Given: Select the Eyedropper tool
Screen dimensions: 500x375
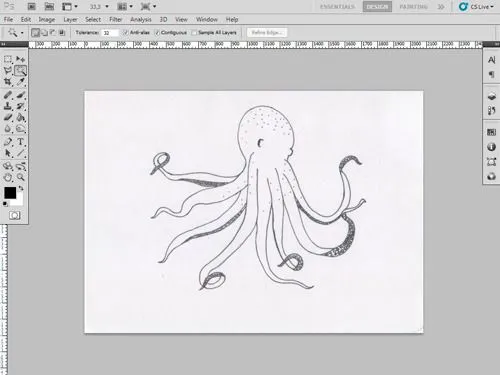Looking at the screenshot, I should pos(20,82).
